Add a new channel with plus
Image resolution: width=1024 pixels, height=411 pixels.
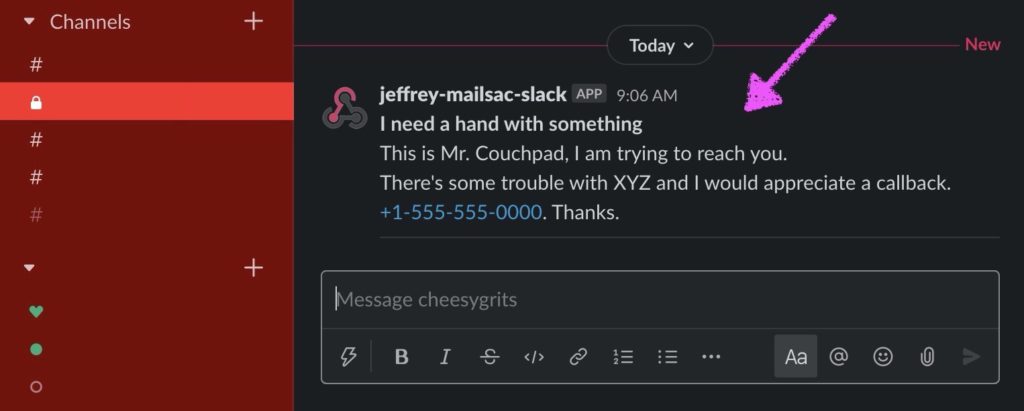click(253, 22)
